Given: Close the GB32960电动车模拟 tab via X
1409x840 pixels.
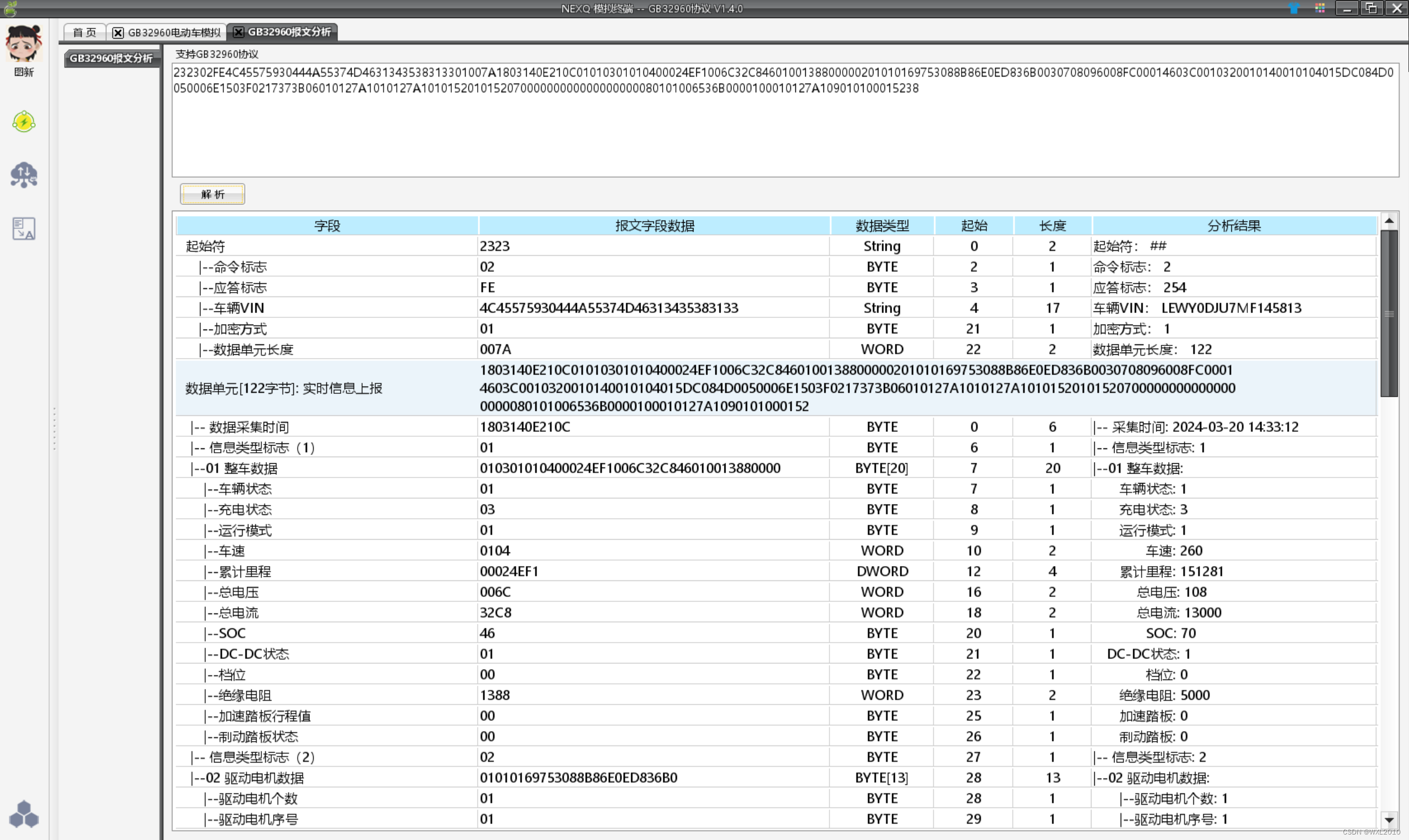Looking at the screenshot, I should (x=118, y=33).
